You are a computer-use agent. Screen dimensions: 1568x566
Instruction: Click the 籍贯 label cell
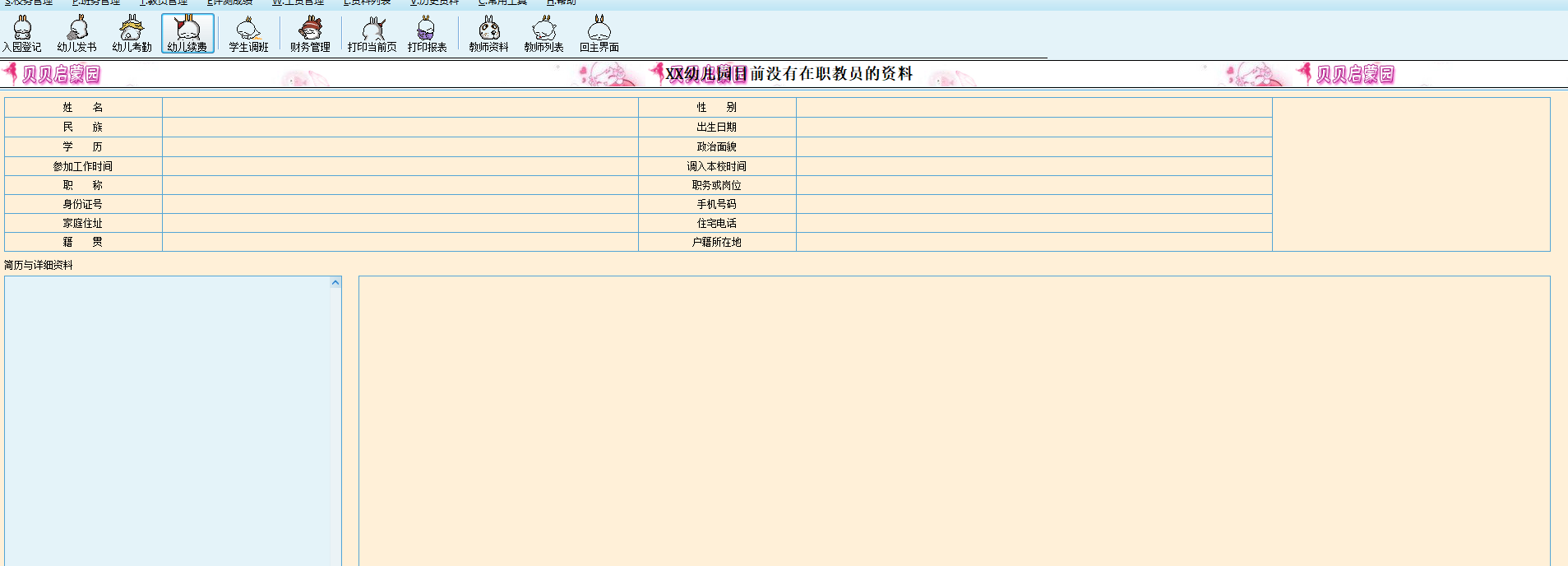[x=83, y=242]
